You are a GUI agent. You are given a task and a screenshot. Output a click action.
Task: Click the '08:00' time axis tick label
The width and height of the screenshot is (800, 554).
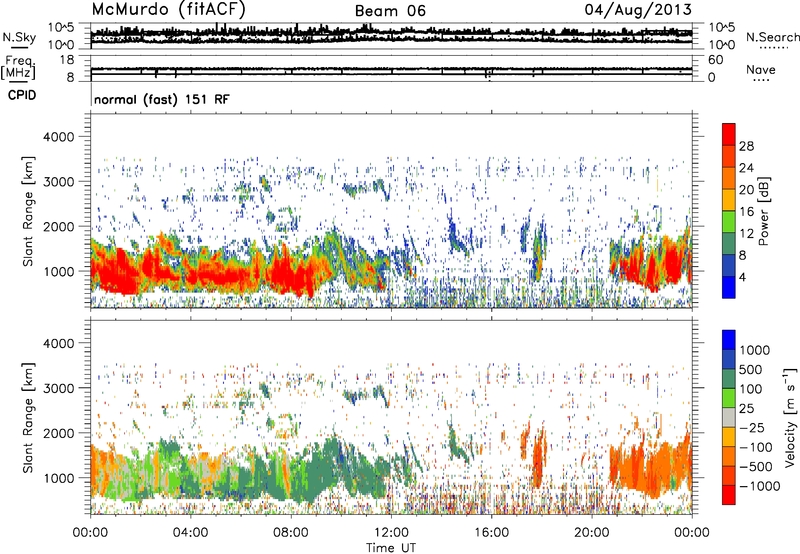290,533
